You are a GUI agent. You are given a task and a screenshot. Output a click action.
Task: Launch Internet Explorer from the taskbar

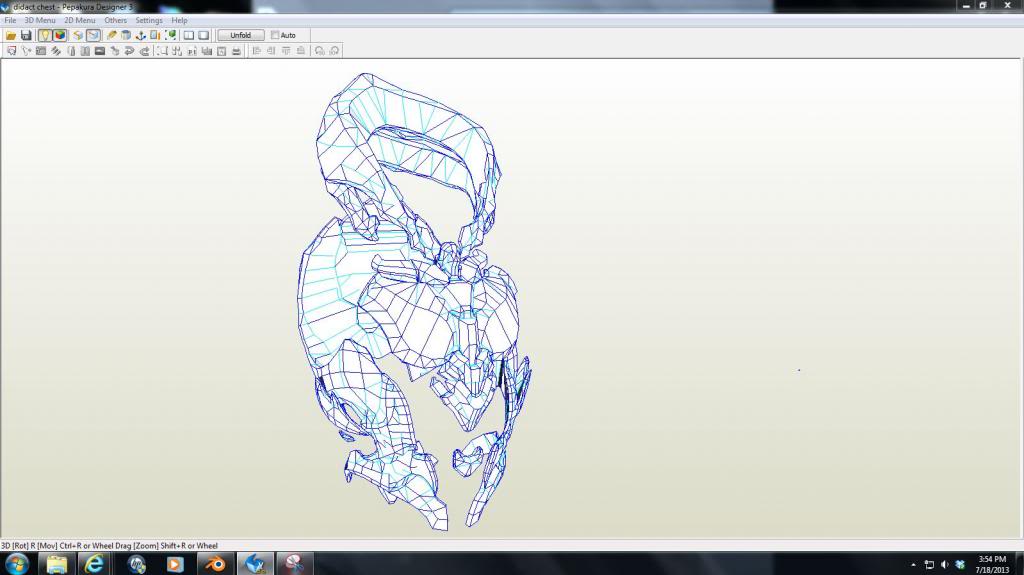click(95, 563)
